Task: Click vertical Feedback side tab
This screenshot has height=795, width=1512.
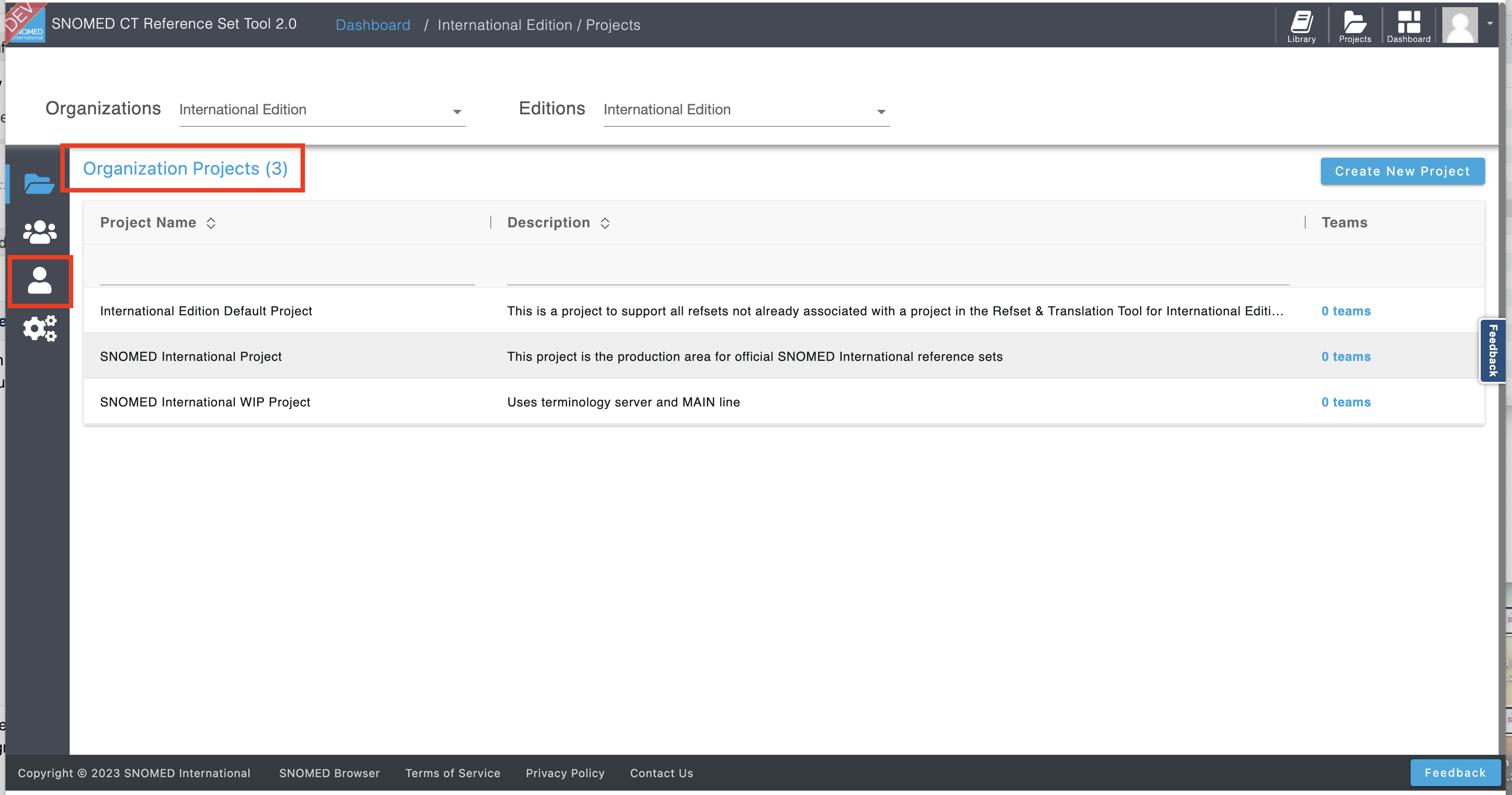Action: [x=1493, y=351]
